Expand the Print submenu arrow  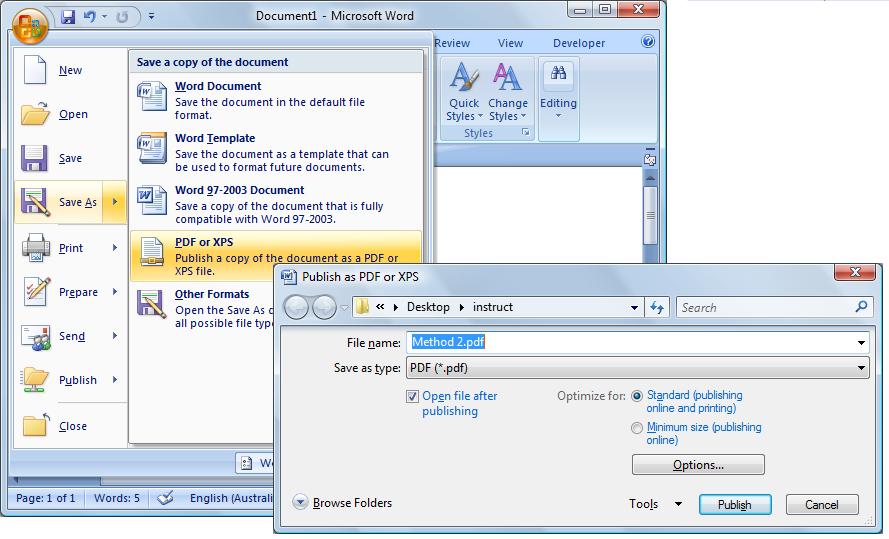(115, 248)
